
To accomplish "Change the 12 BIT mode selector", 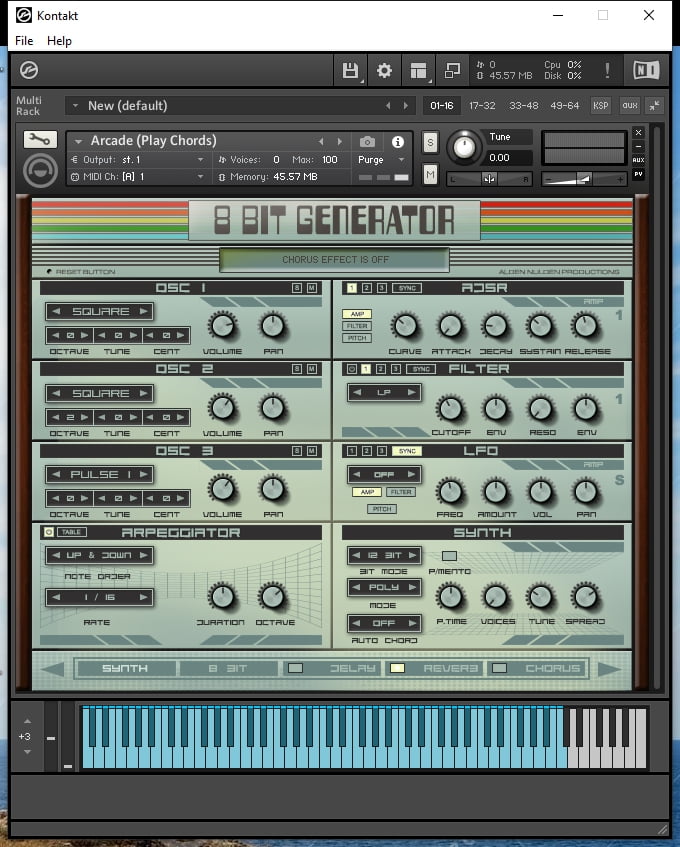I will point(384,555).
